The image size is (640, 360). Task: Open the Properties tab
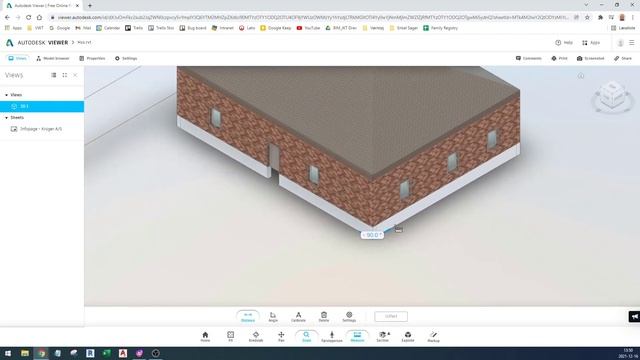click(x=92, y=58)
